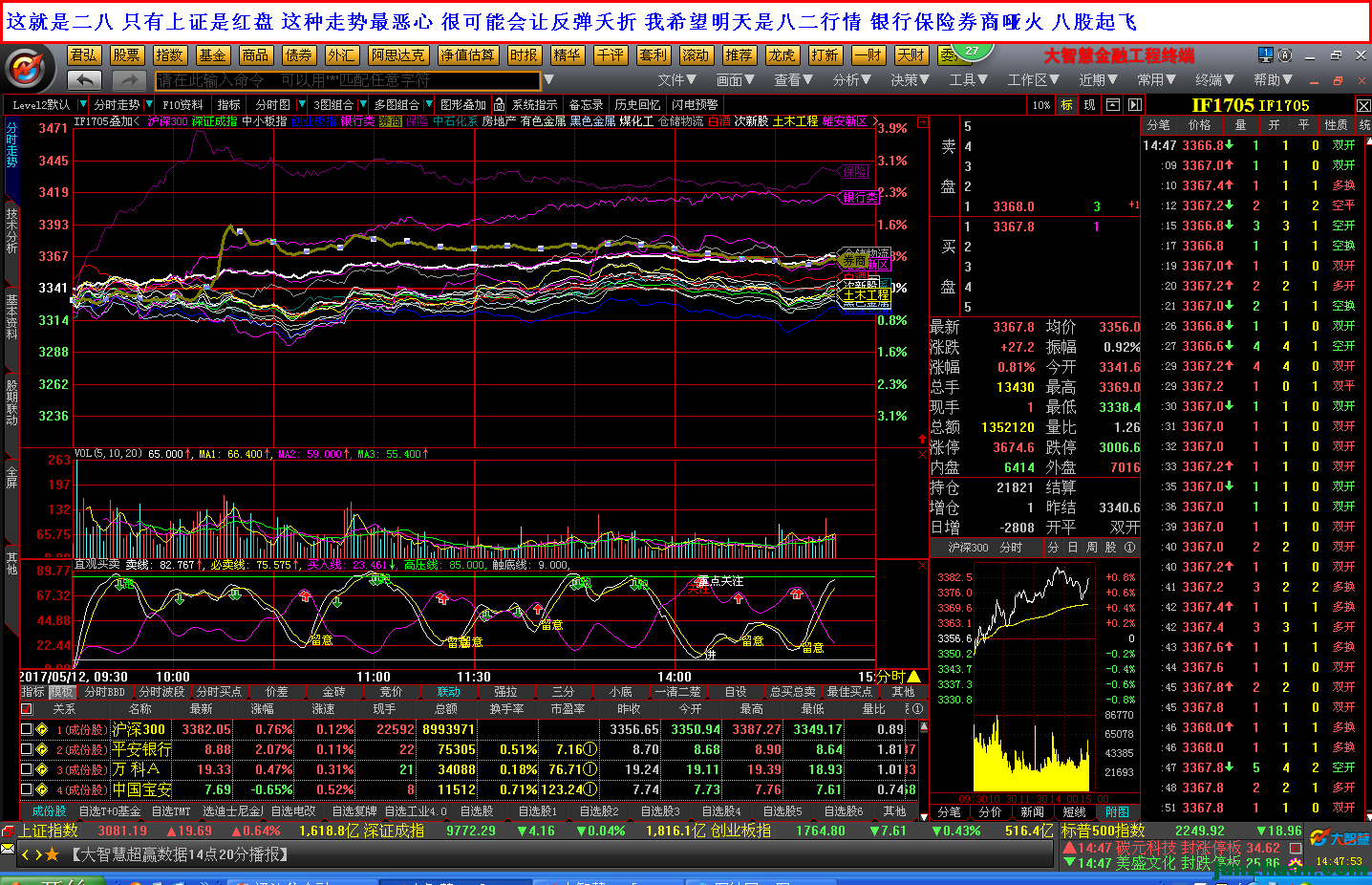1372x885 pixels.
Task: Click the diamond marker icon of 沪深300 row
Action: [x=42, y=729]
